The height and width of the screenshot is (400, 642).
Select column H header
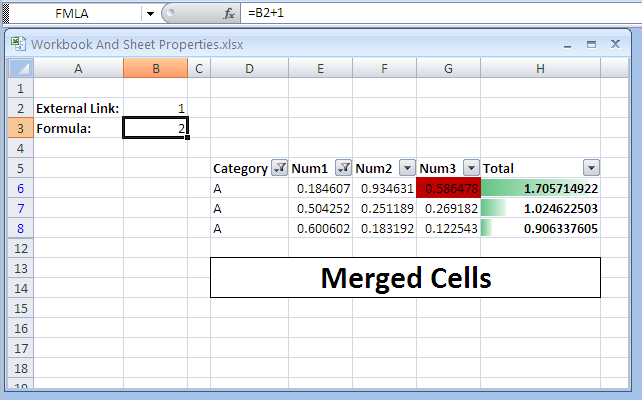(540, 68)
